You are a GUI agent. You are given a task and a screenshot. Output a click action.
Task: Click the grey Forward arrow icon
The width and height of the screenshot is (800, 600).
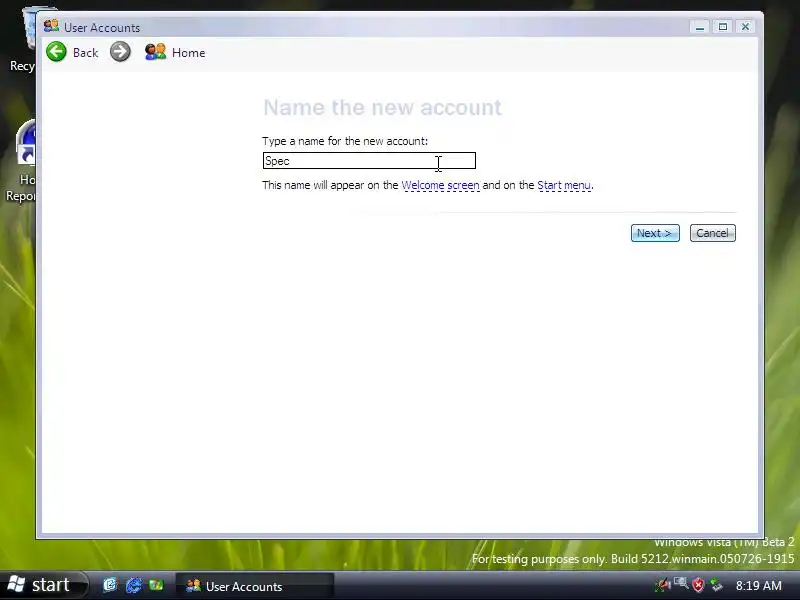pyautogui.click(x=120, y=52)
